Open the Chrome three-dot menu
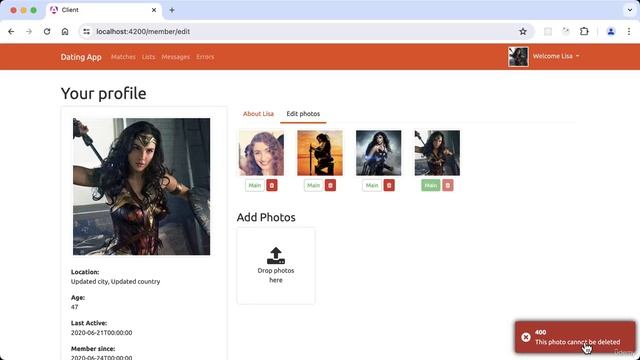 [x=629, y=31]
